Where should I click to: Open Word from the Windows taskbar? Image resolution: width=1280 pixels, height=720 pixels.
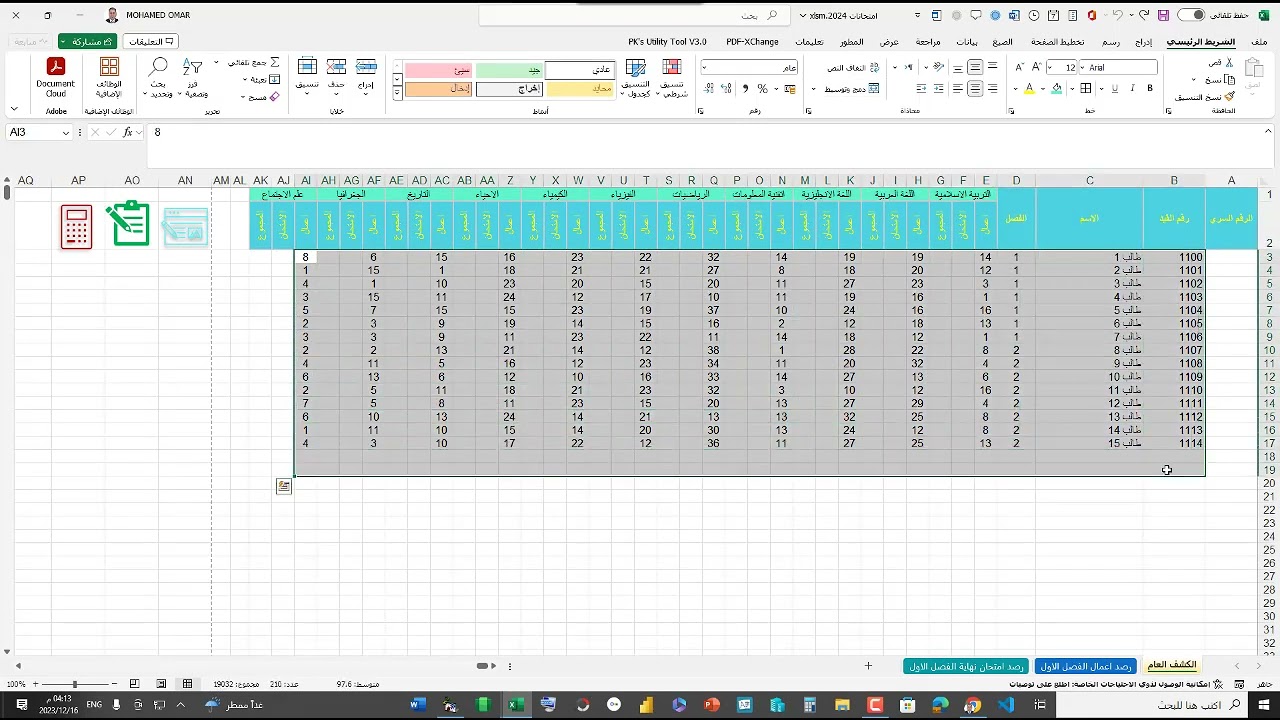(x=417, y=705)
